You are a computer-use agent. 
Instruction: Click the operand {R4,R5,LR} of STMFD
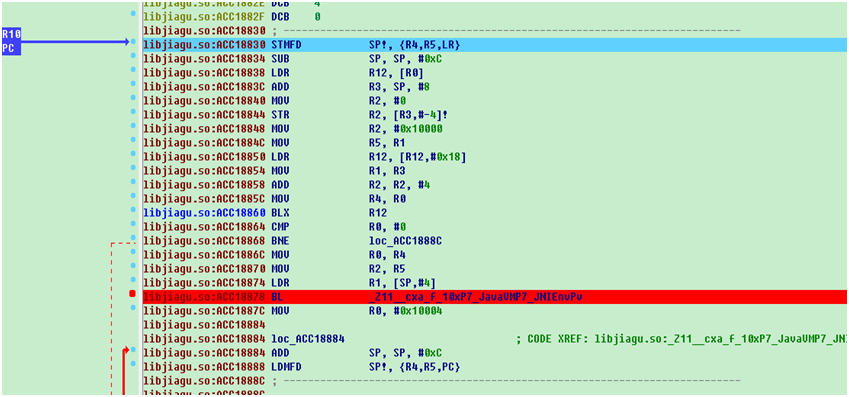point(428,45)
